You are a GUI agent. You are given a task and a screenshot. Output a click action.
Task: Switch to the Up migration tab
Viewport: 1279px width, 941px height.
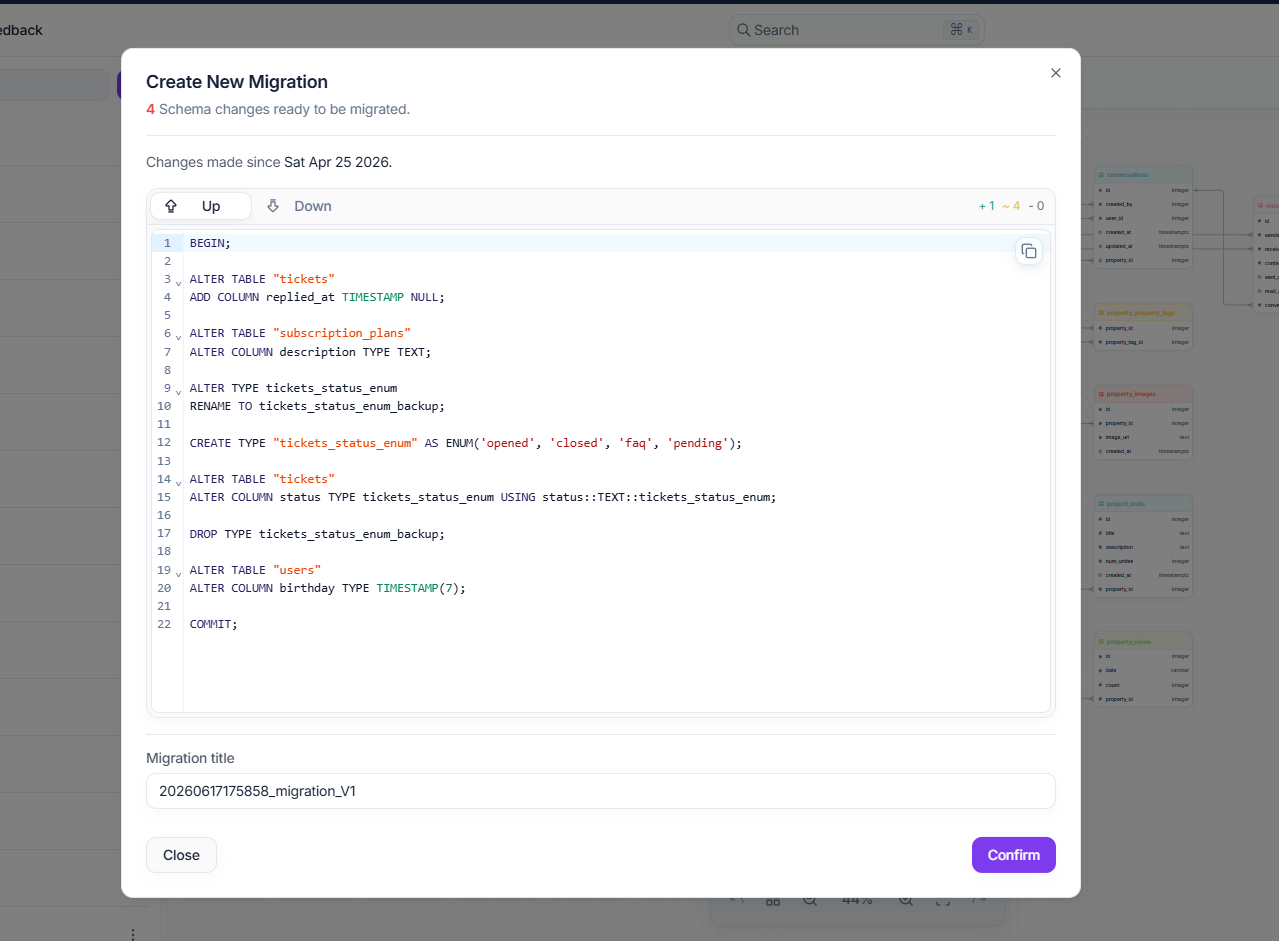201,206
